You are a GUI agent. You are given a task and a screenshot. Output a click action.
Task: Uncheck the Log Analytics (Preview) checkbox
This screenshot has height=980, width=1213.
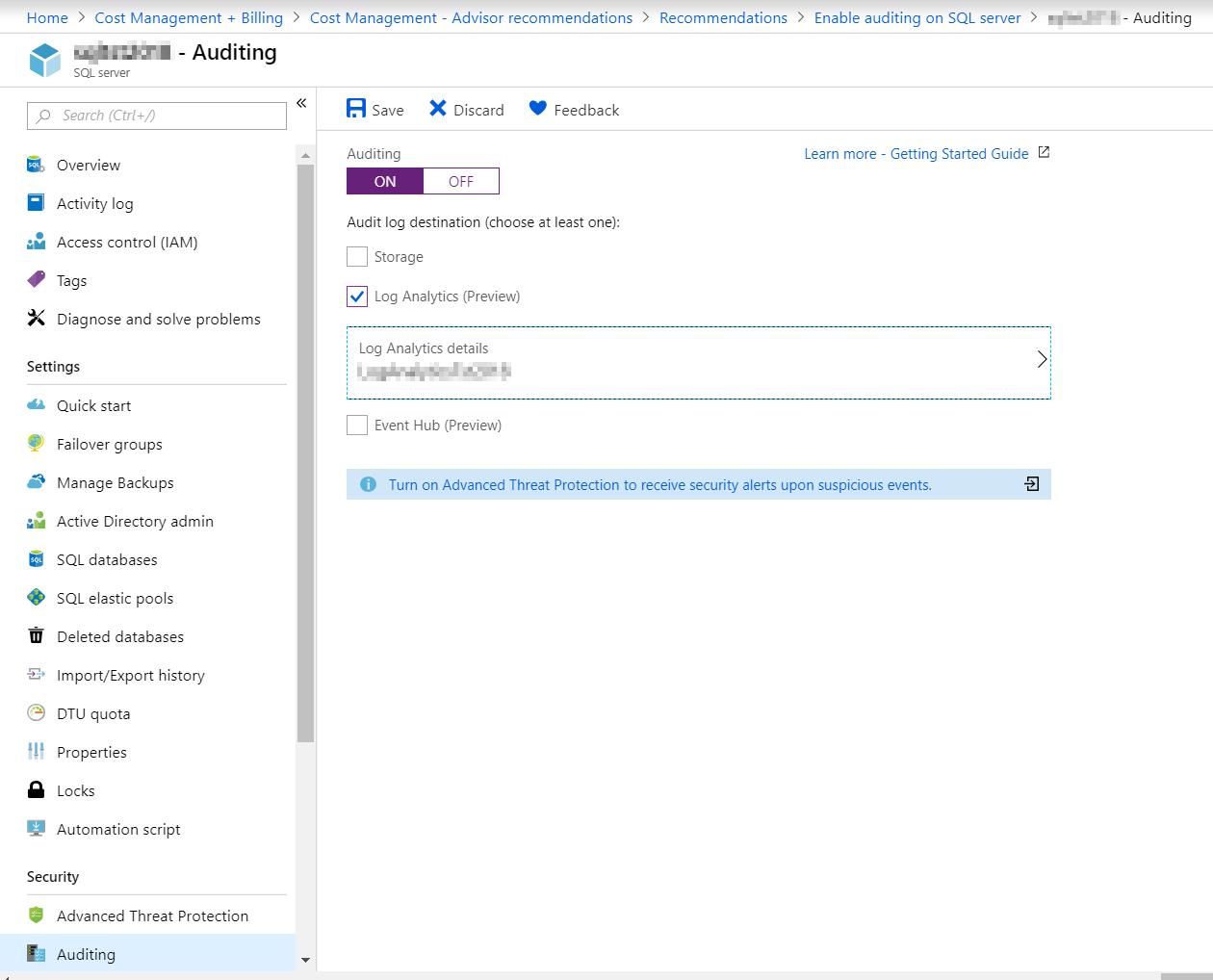357,296
